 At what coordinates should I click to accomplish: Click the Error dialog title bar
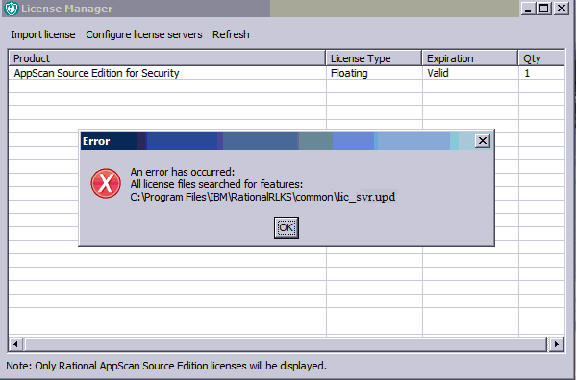(278, 141)
